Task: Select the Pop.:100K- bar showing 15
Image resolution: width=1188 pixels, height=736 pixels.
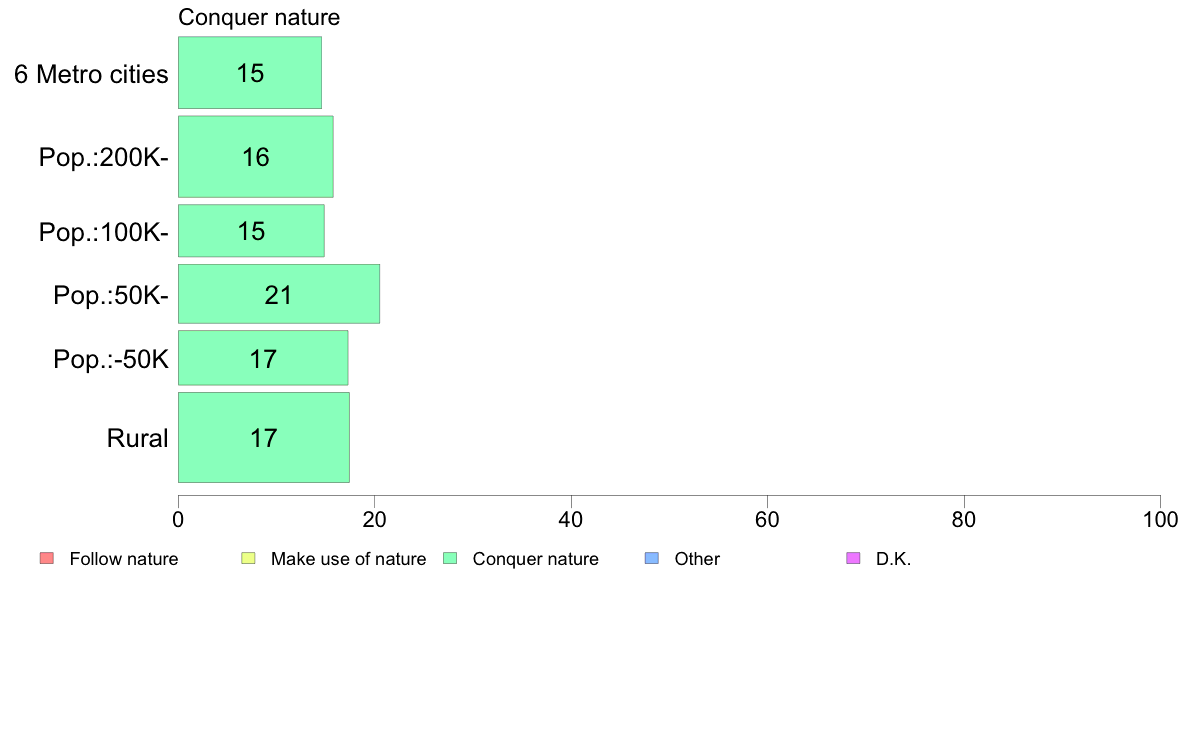Action: pos(252,230)
